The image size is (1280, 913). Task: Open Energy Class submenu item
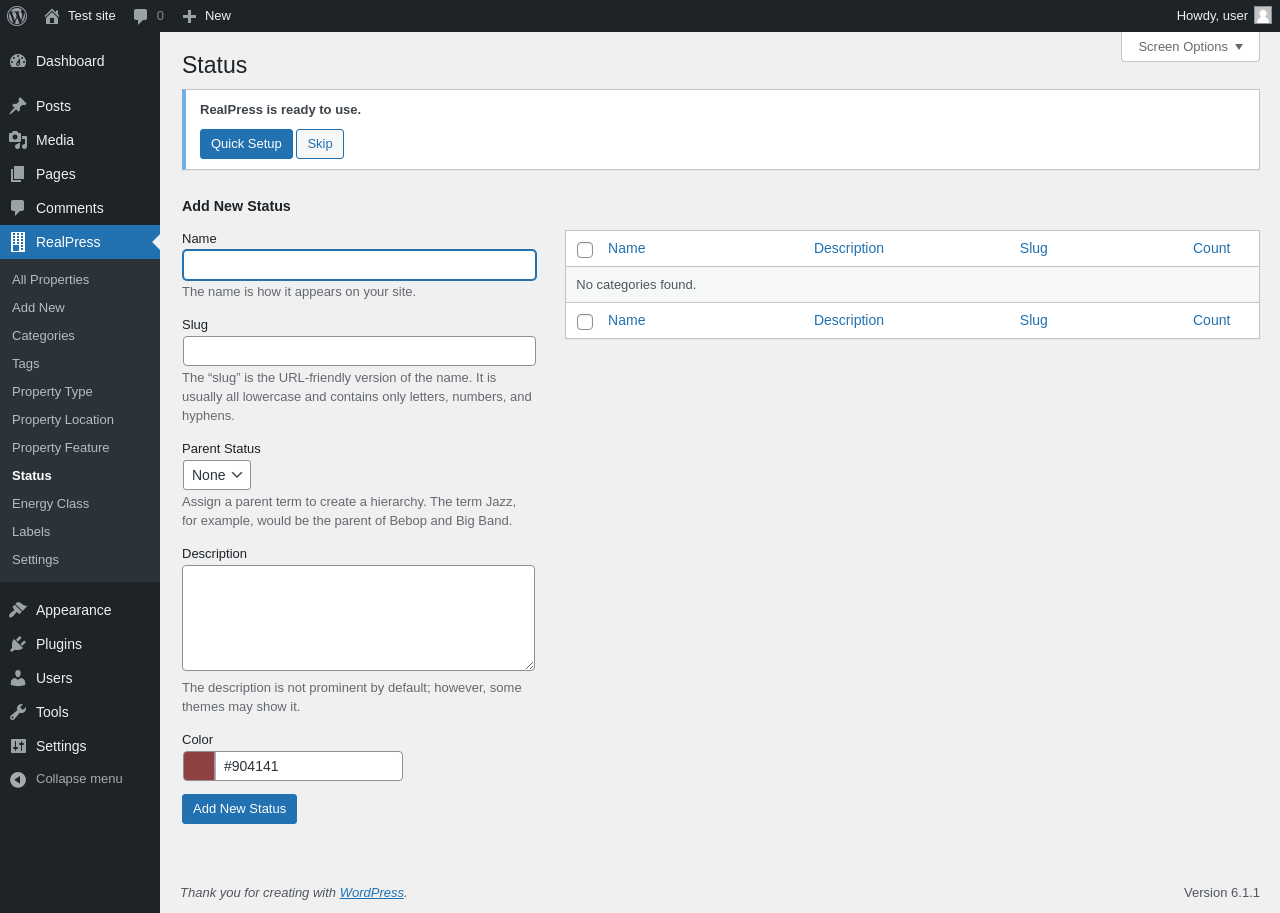pyautogui.click(x=50, y=504)
